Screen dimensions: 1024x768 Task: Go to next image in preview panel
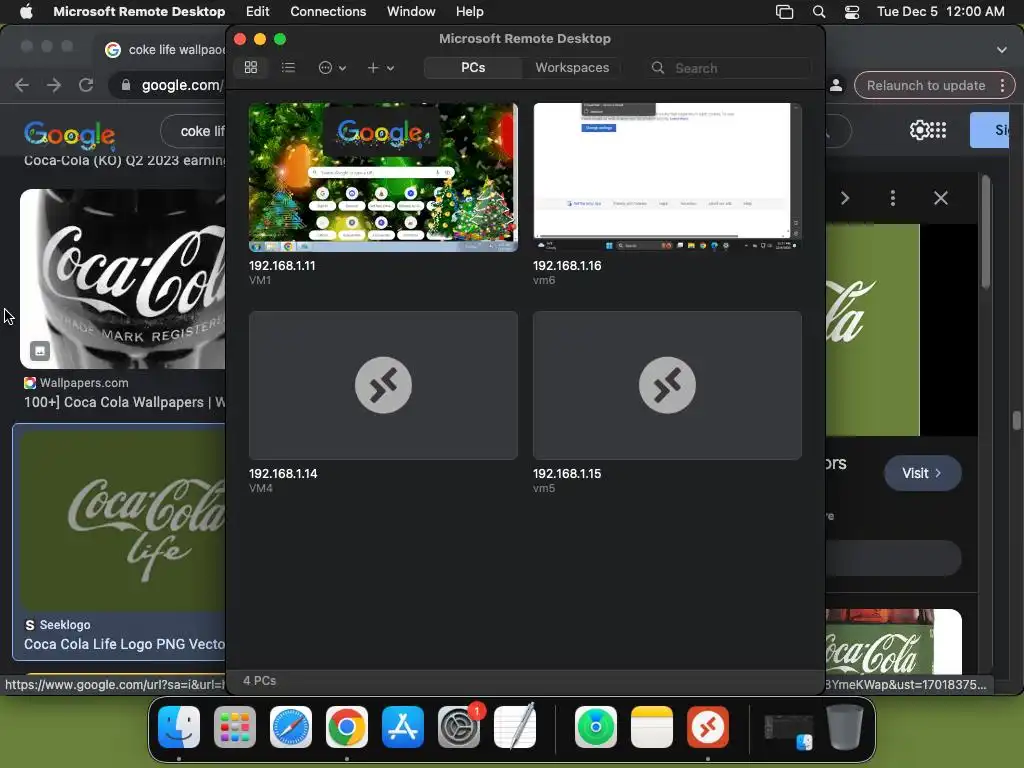[x=844, y=198]
